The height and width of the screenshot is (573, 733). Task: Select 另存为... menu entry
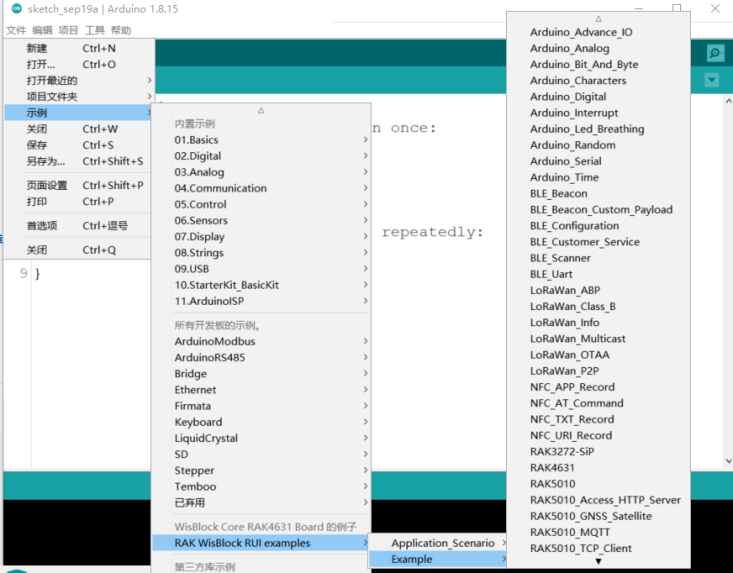[79, 161]
